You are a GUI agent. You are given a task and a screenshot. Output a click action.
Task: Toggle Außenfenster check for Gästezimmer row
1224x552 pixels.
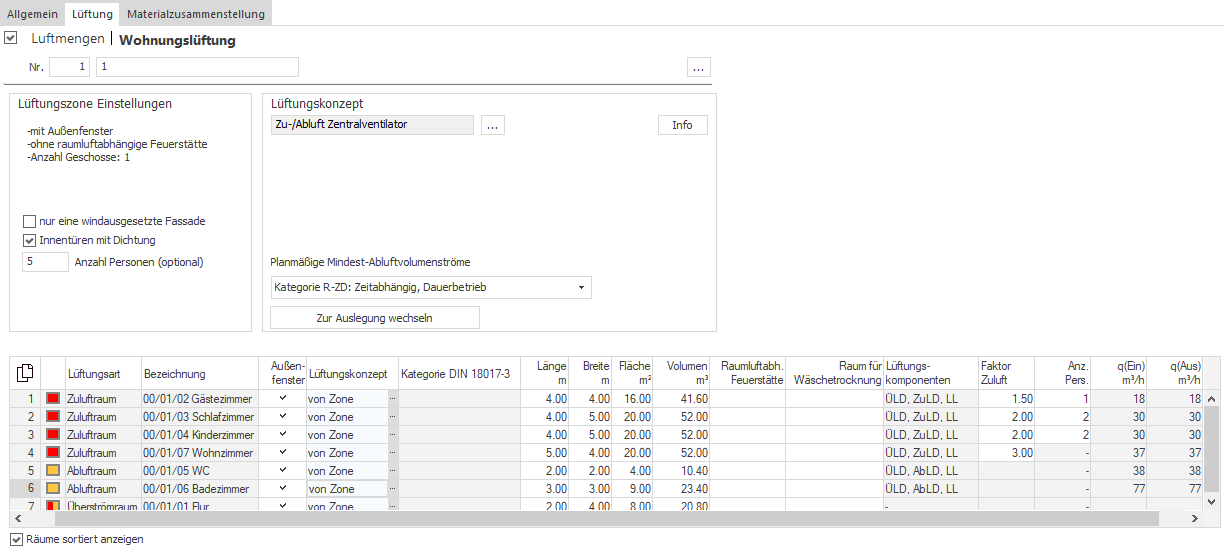pos(283,398)
